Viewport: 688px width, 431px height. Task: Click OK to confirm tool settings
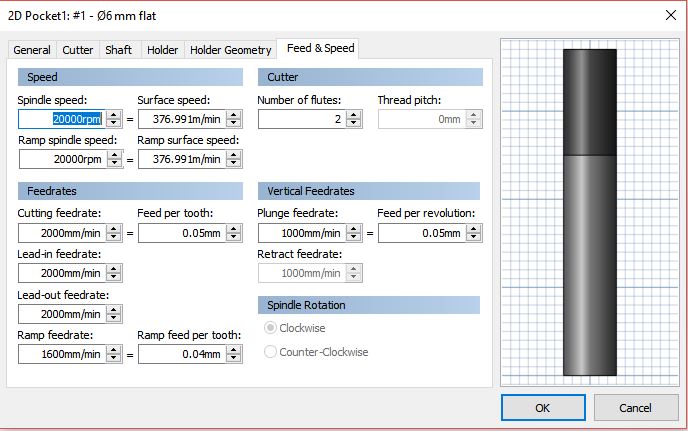pos(543,407)
